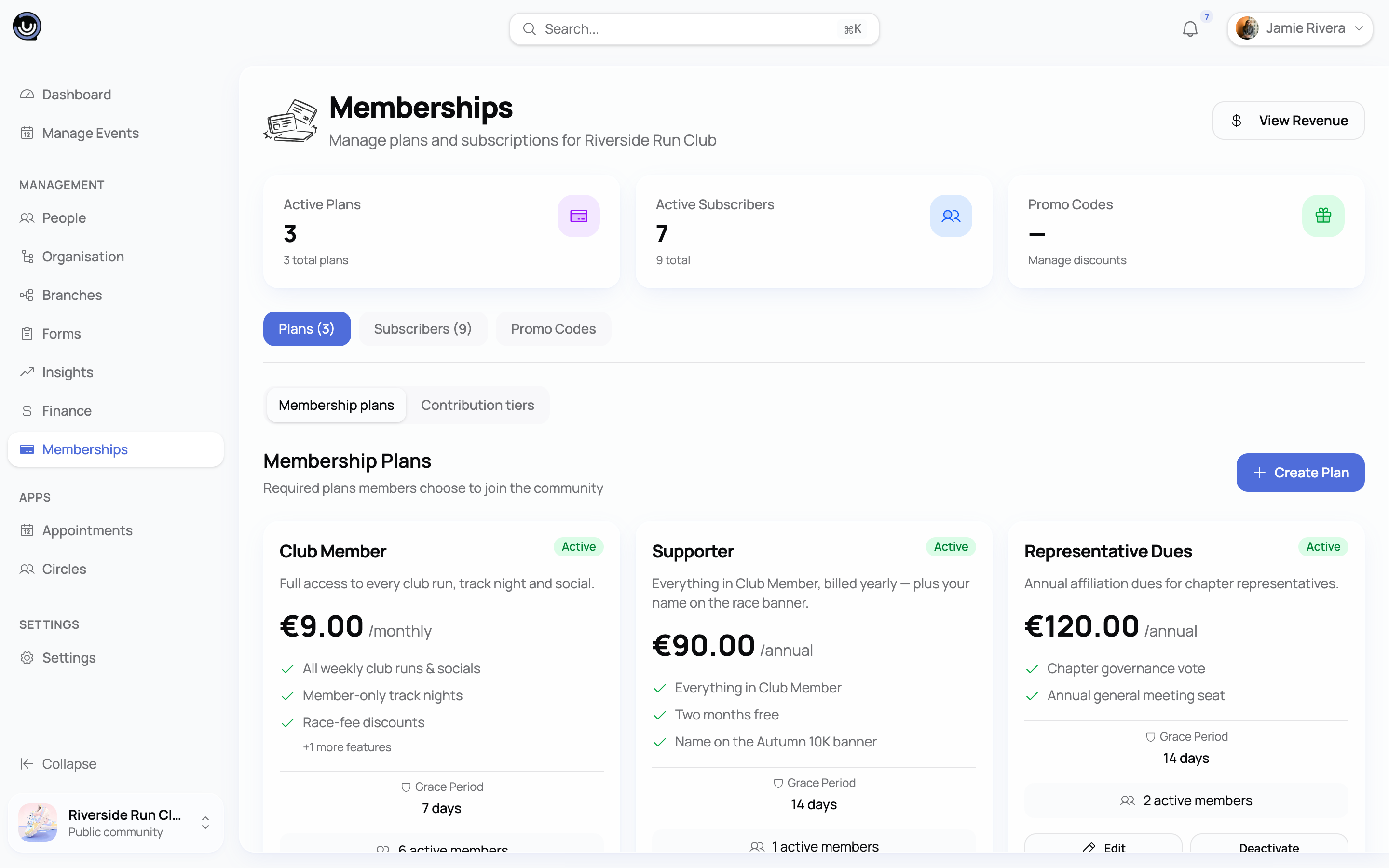This screenshot has height=868, width=1389.
Task: Click the purple Active Plans card icon
Action: tap(579, 216)
